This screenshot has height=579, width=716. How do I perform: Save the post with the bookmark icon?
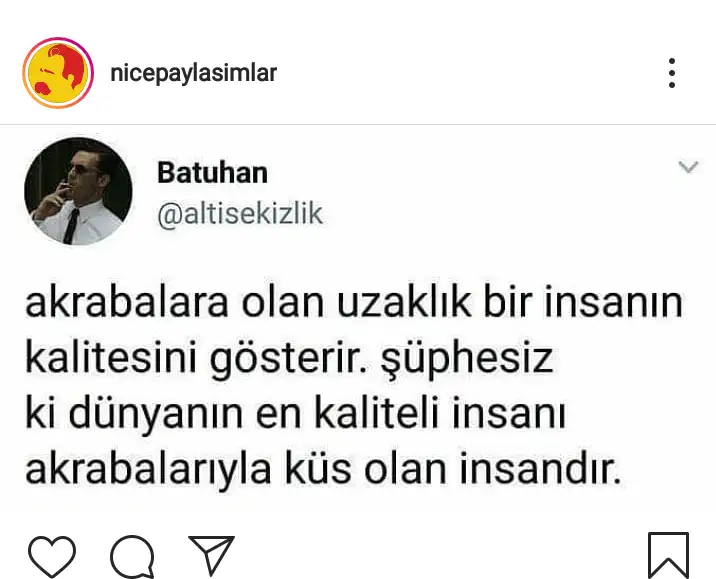pyautogui.click(x=668, y=555)
